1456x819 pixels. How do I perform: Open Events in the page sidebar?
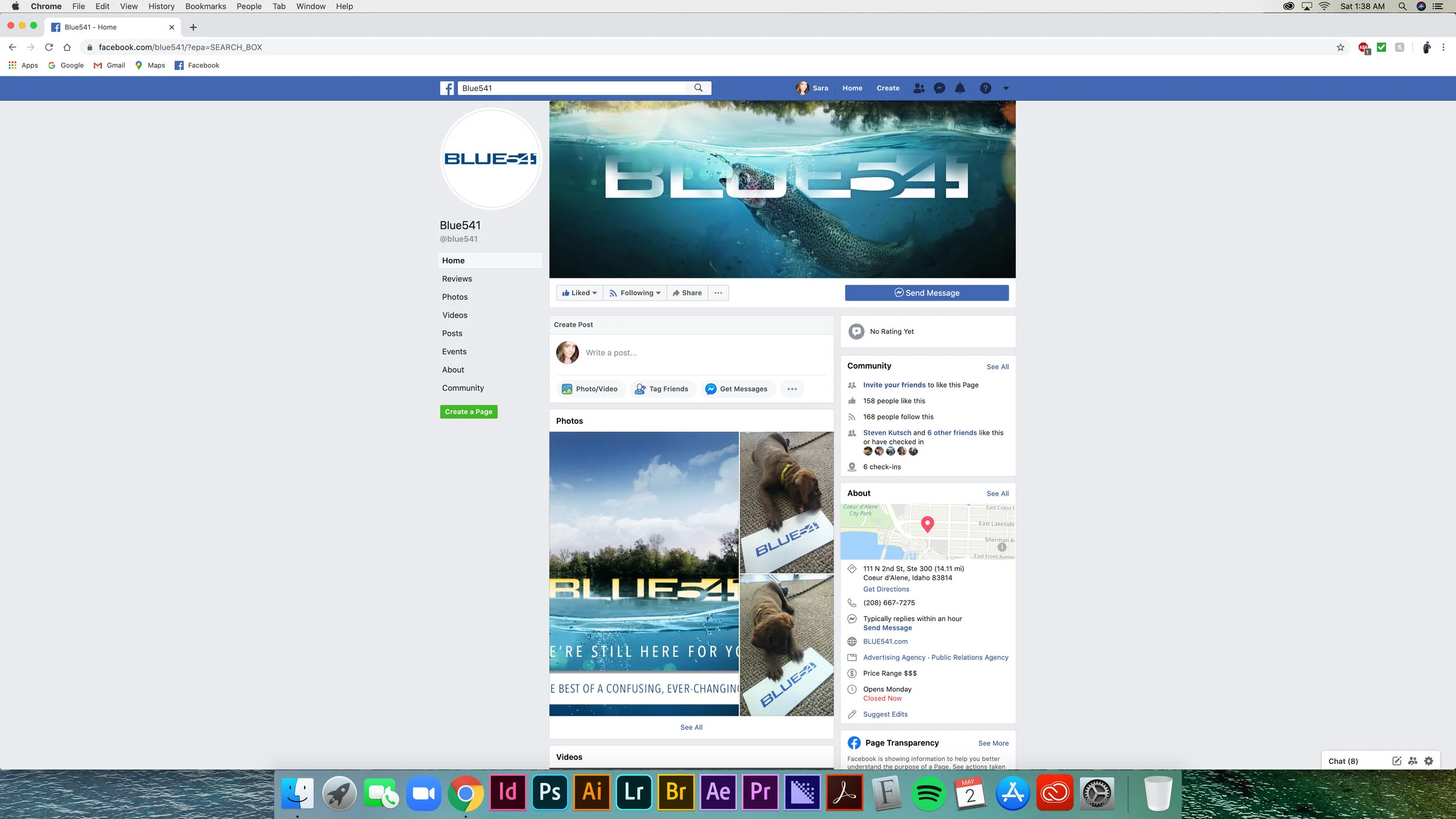[454, 352]
